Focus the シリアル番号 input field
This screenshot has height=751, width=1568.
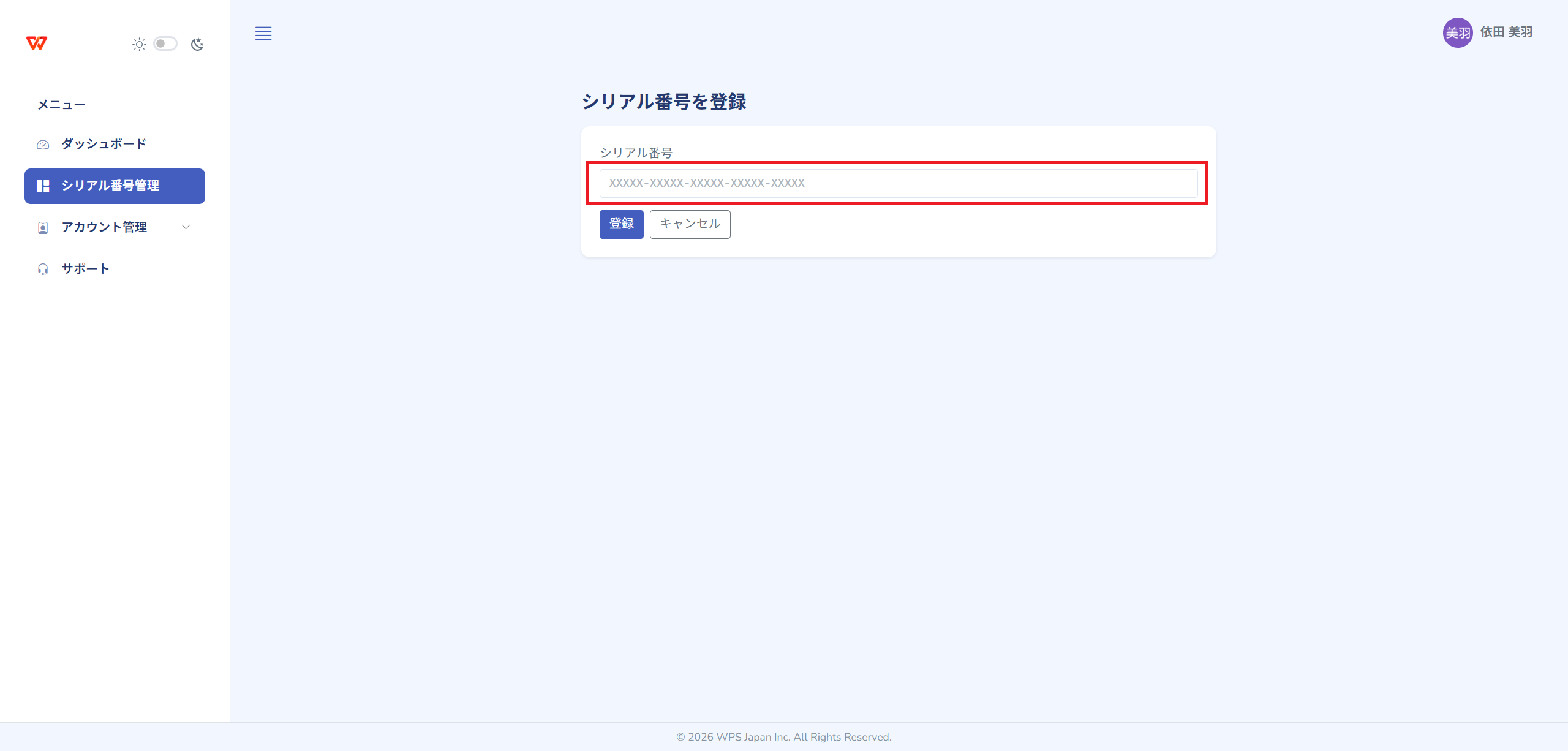(898, 183)
